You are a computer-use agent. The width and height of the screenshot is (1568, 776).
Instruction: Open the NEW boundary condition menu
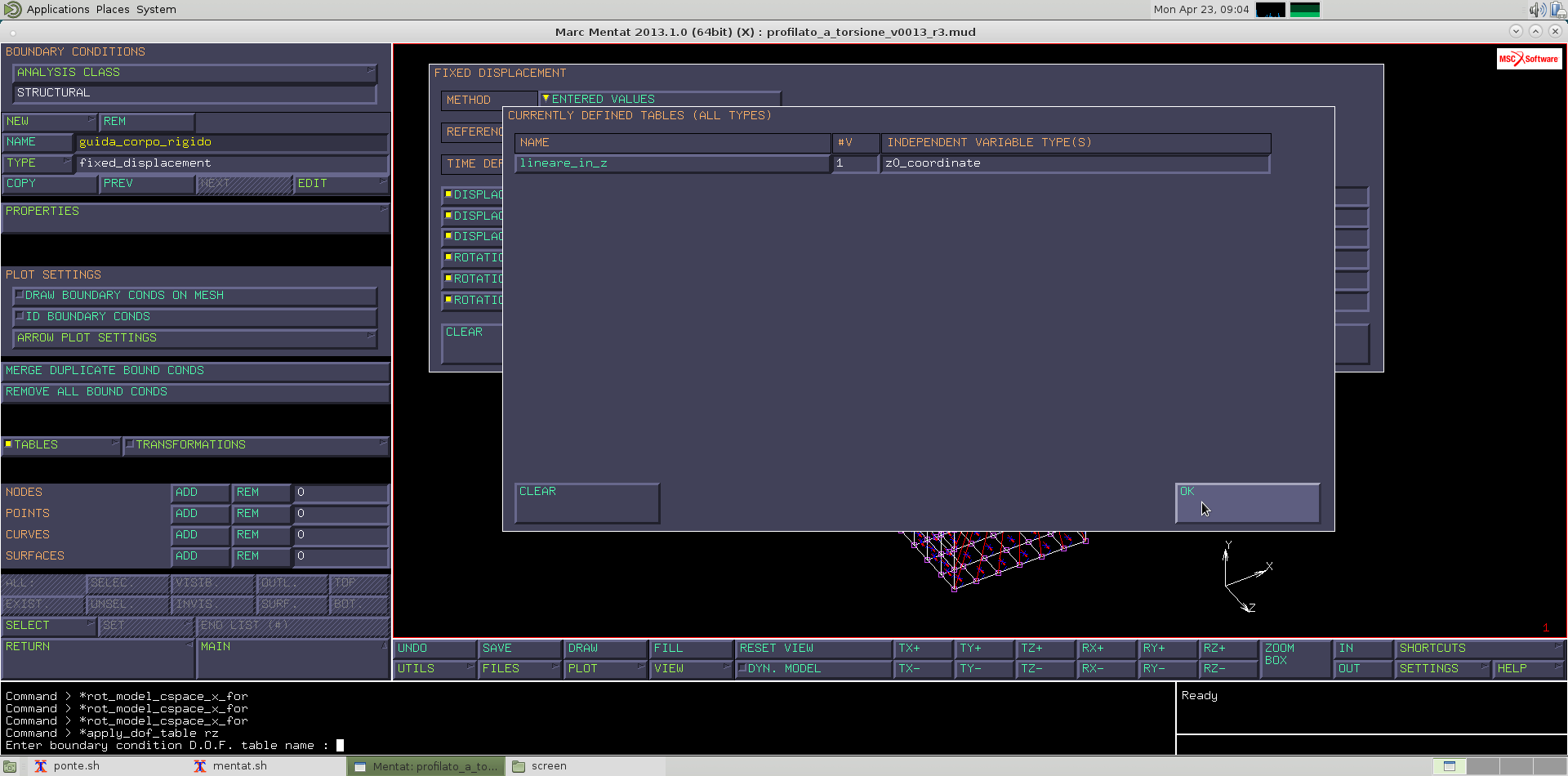50,122
